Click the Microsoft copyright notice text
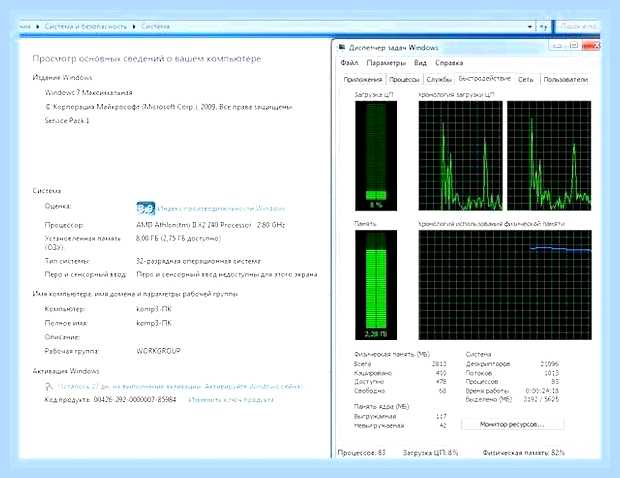 click(x=168, y=107)
